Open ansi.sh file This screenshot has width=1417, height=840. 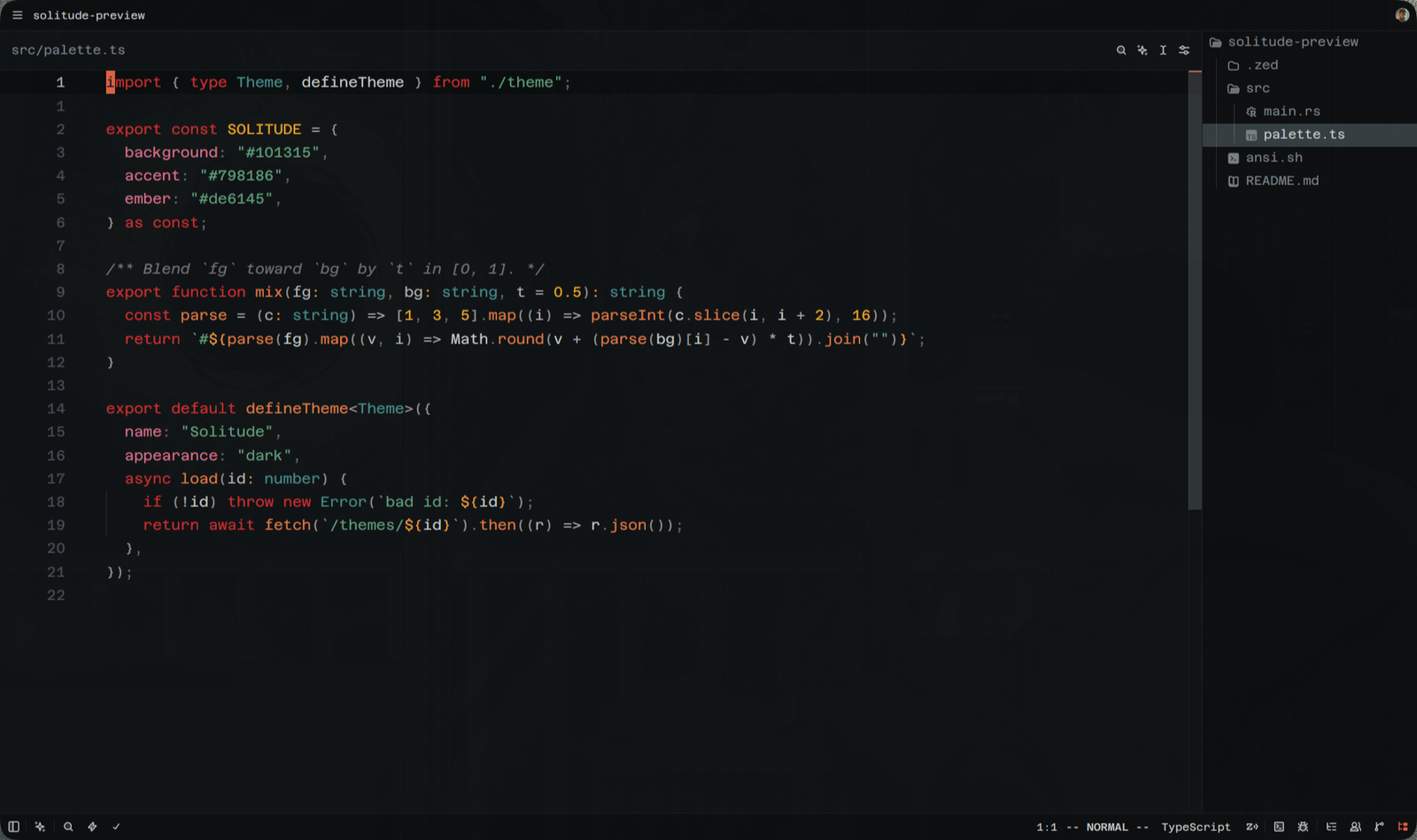coord(1309,158)
